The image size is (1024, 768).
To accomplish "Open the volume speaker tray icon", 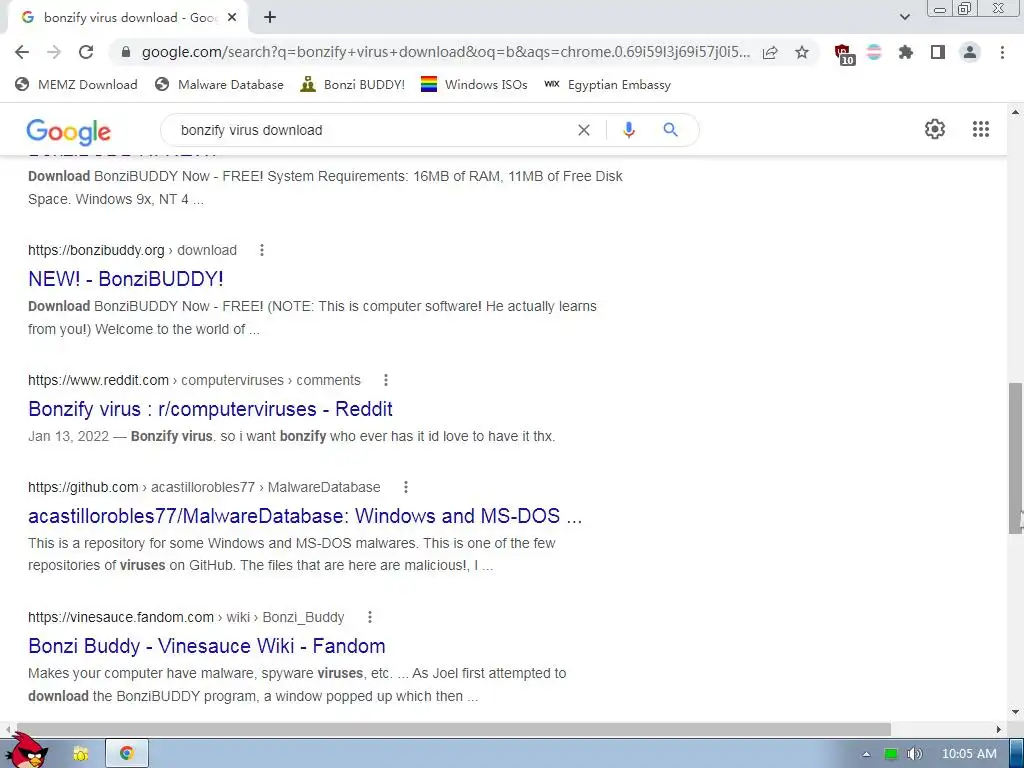I will (x=914, y=754).
